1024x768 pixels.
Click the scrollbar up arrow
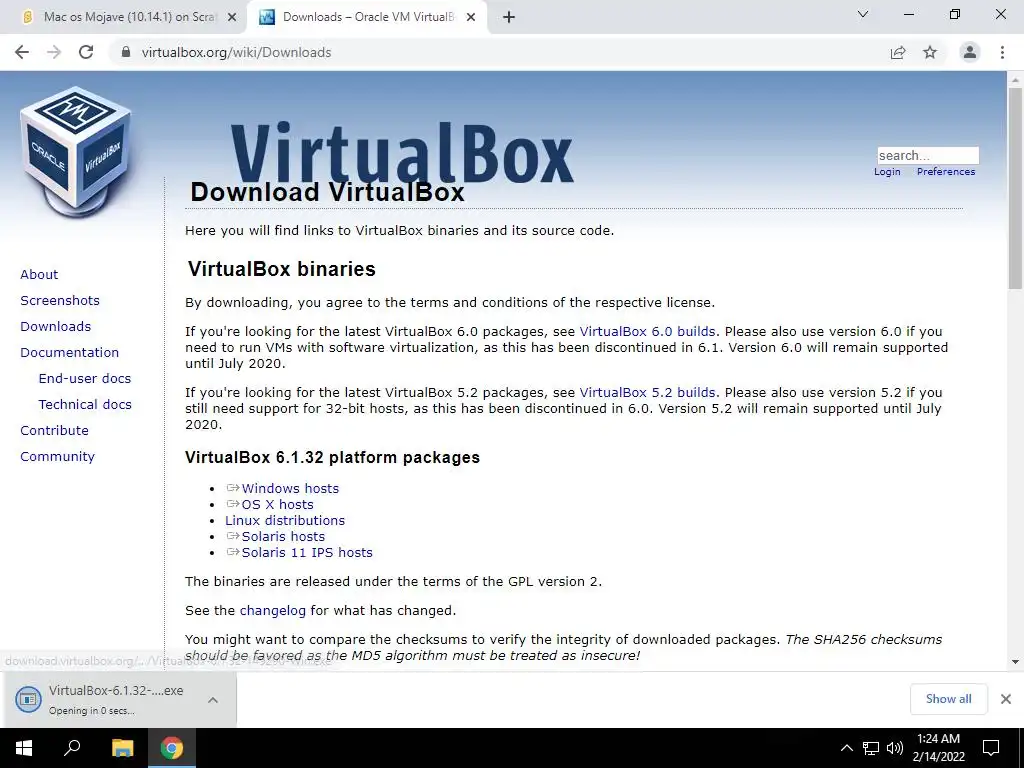[x=1015, y=80]
